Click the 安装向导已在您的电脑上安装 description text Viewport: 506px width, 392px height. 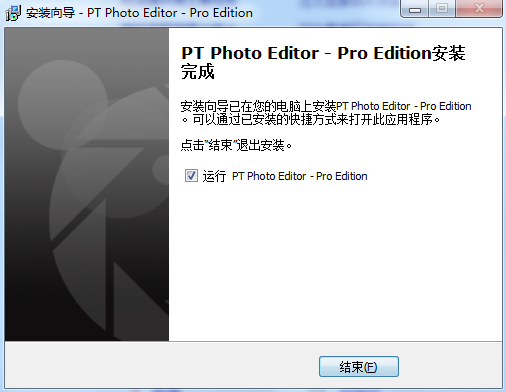[x=326, y=113]
